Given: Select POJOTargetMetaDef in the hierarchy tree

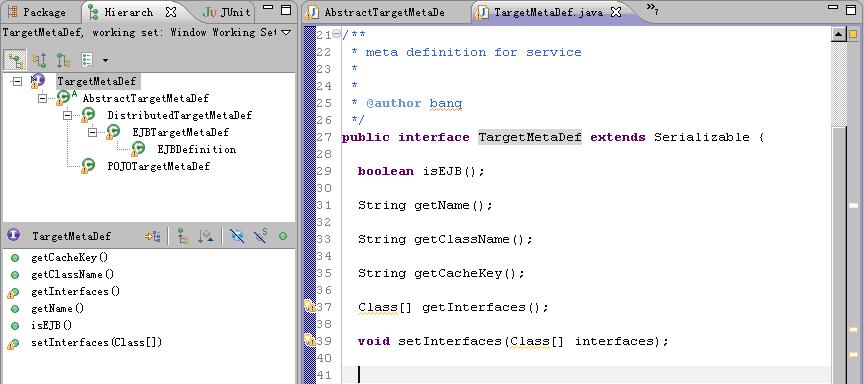Looking at the screenshot, I should point(159,166).
